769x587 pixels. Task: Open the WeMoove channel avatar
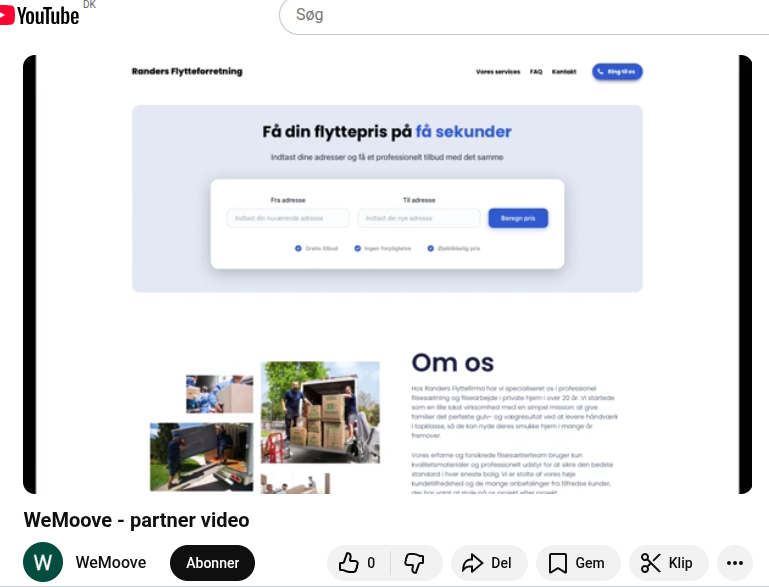(43, 563)
